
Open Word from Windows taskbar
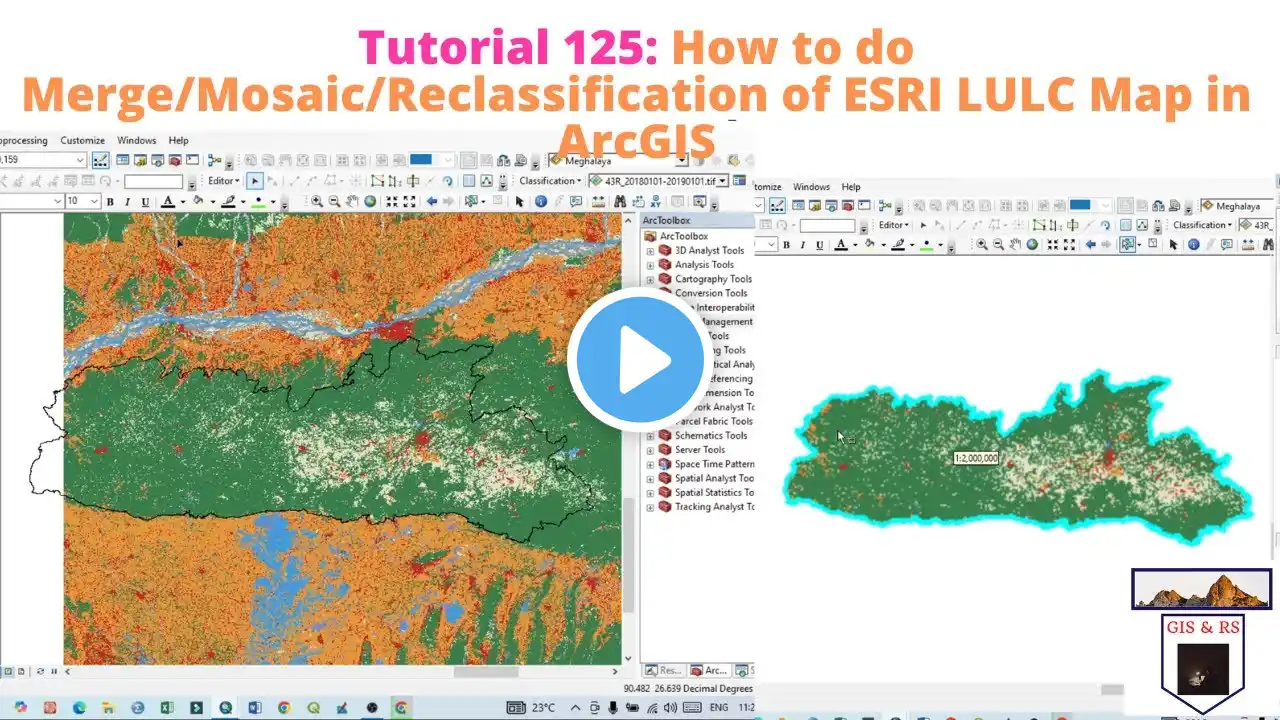point(255,707)
